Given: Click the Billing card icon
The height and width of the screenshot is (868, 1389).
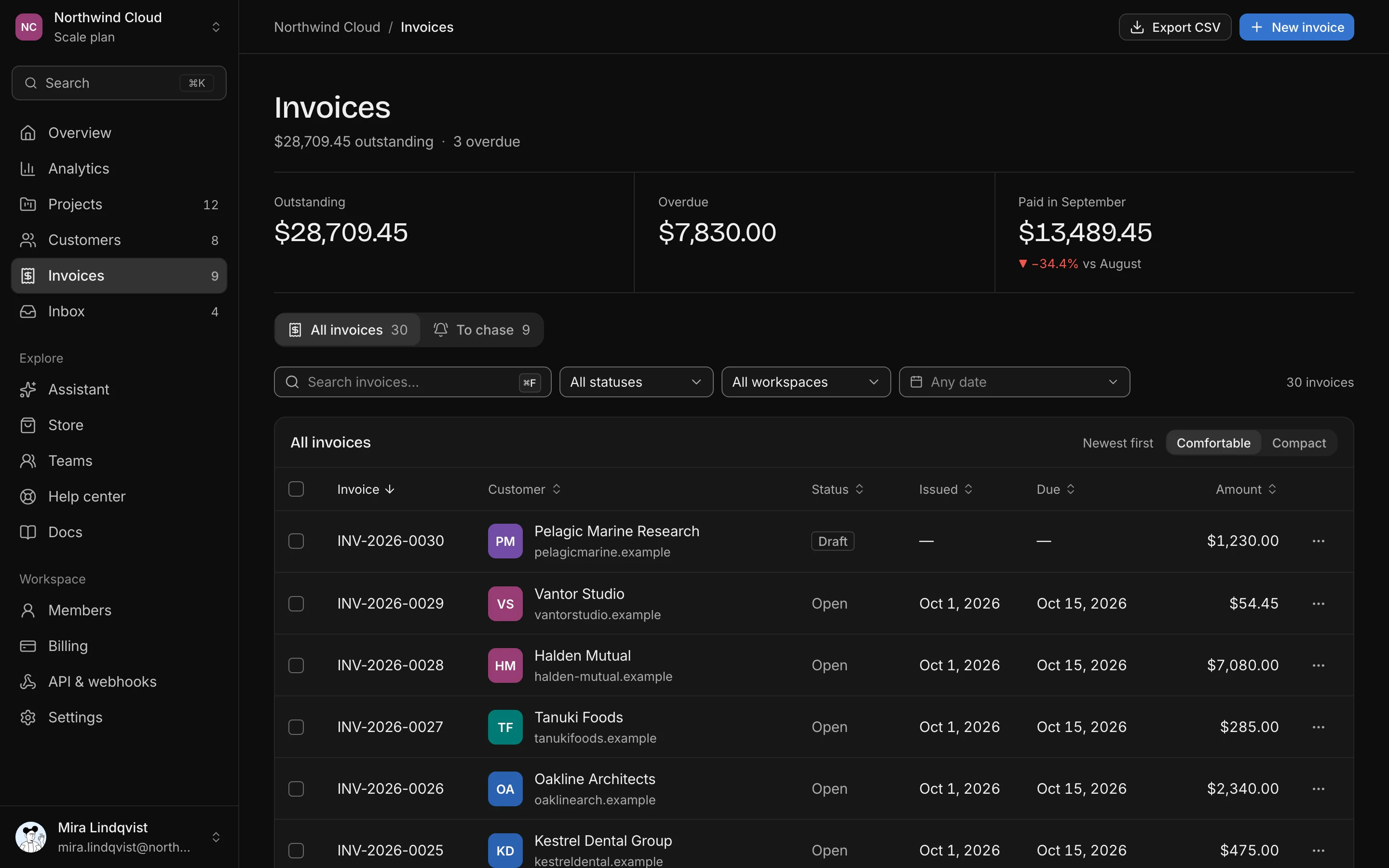Looking at the screenshot, I should click(x=27, y=646).
